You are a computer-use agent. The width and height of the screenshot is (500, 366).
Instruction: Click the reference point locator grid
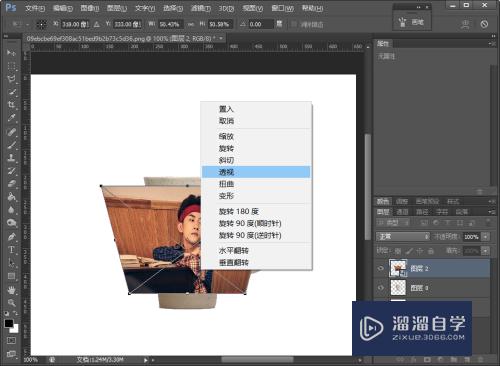coord(41,24)
